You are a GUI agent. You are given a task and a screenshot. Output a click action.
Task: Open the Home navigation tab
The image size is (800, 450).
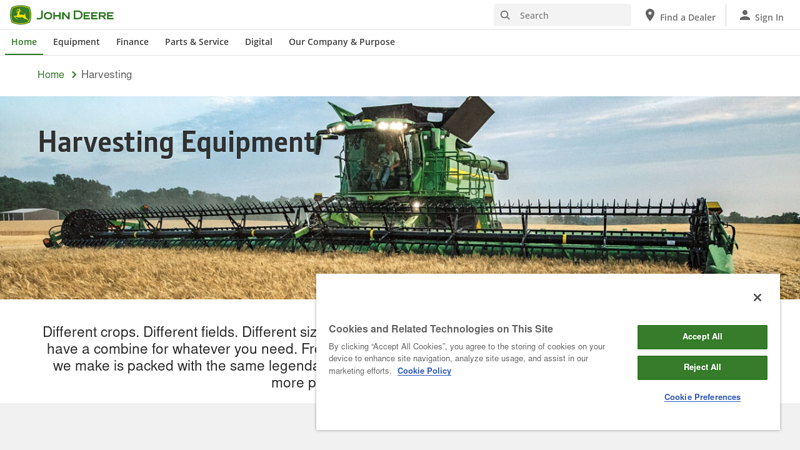24,42
